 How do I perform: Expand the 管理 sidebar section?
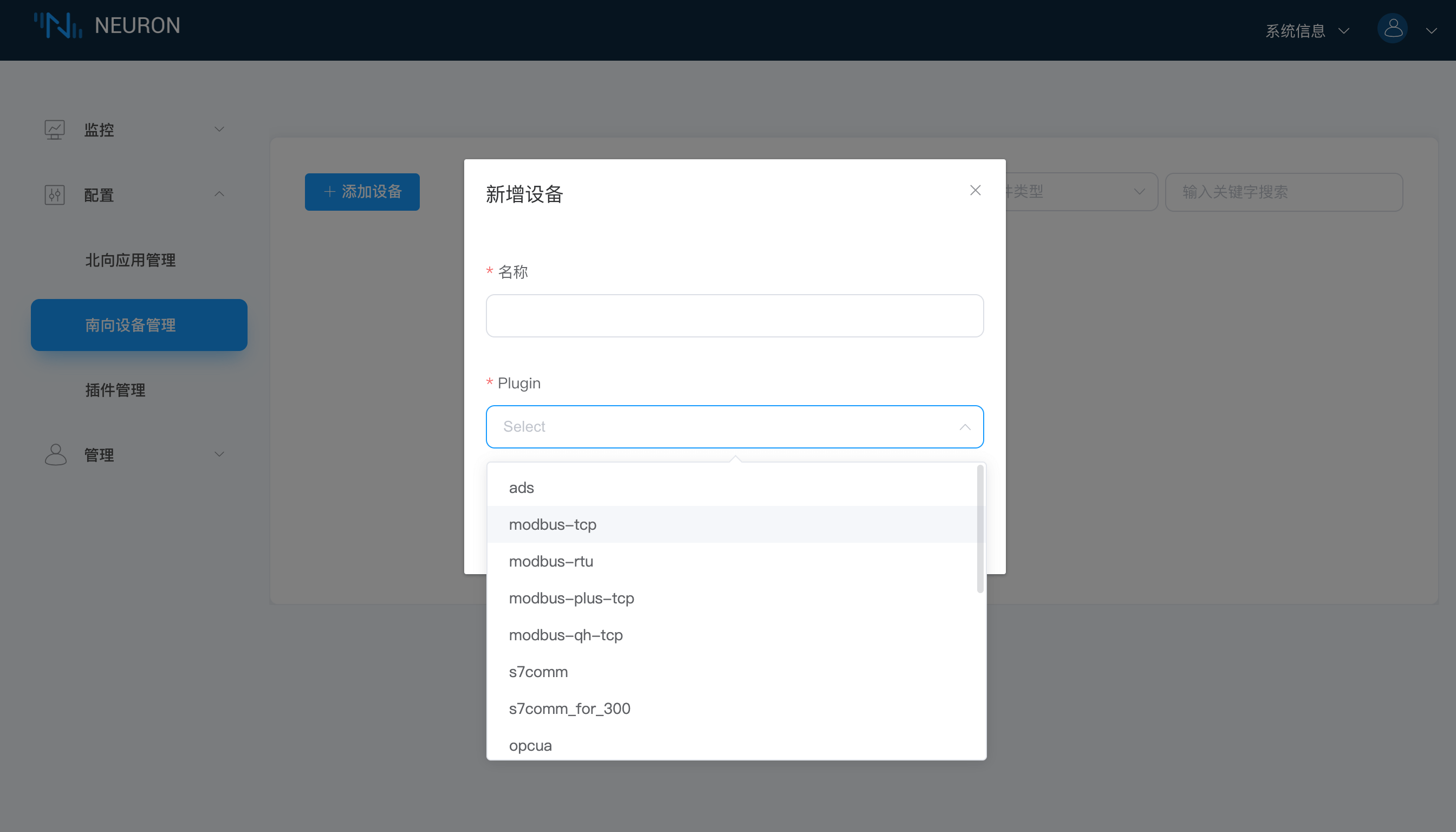[x=219, y=455]
